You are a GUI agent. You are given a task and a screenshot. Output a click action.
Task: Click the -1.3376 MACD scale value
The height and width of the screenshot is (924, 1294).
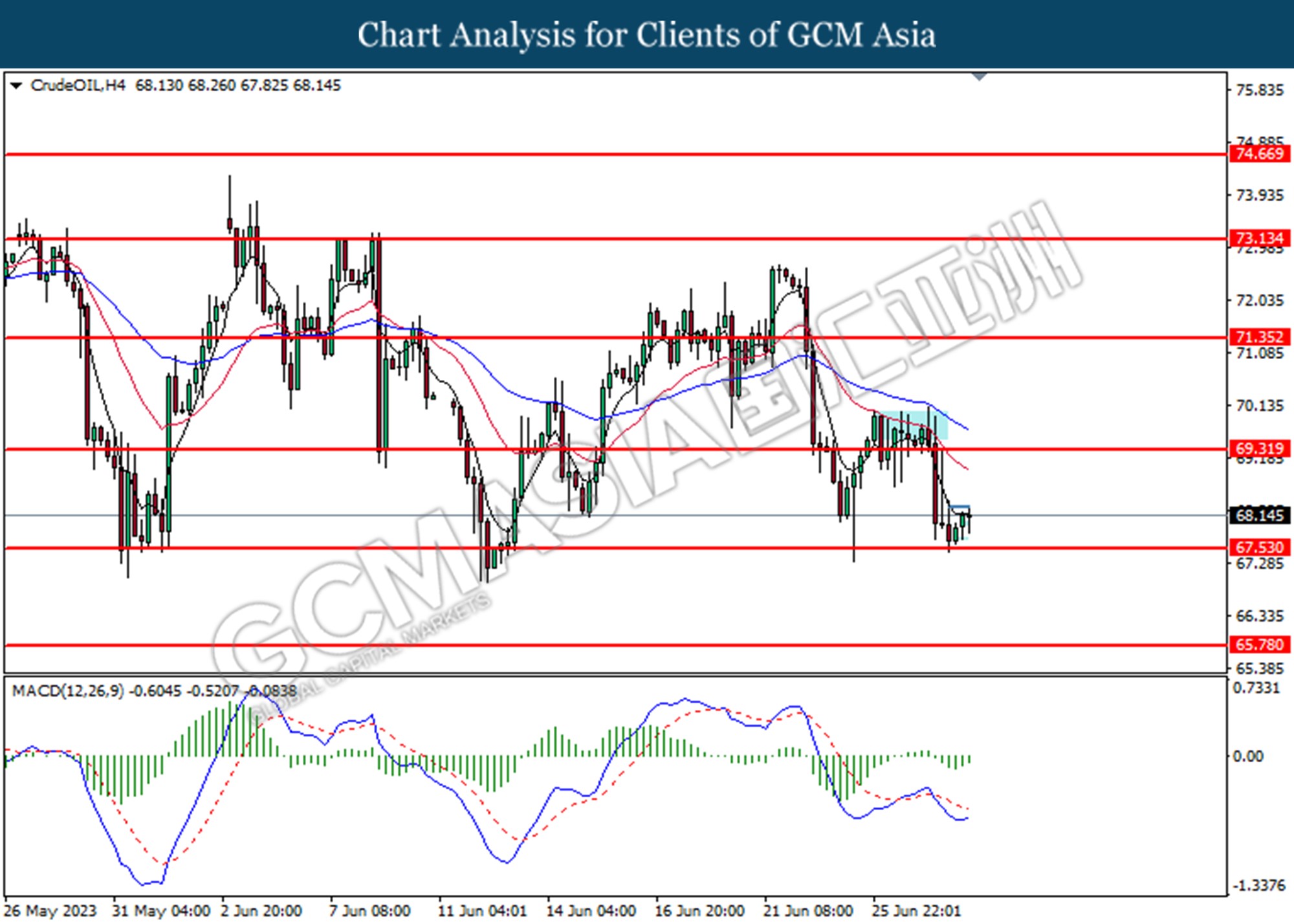click(1258, 886)
